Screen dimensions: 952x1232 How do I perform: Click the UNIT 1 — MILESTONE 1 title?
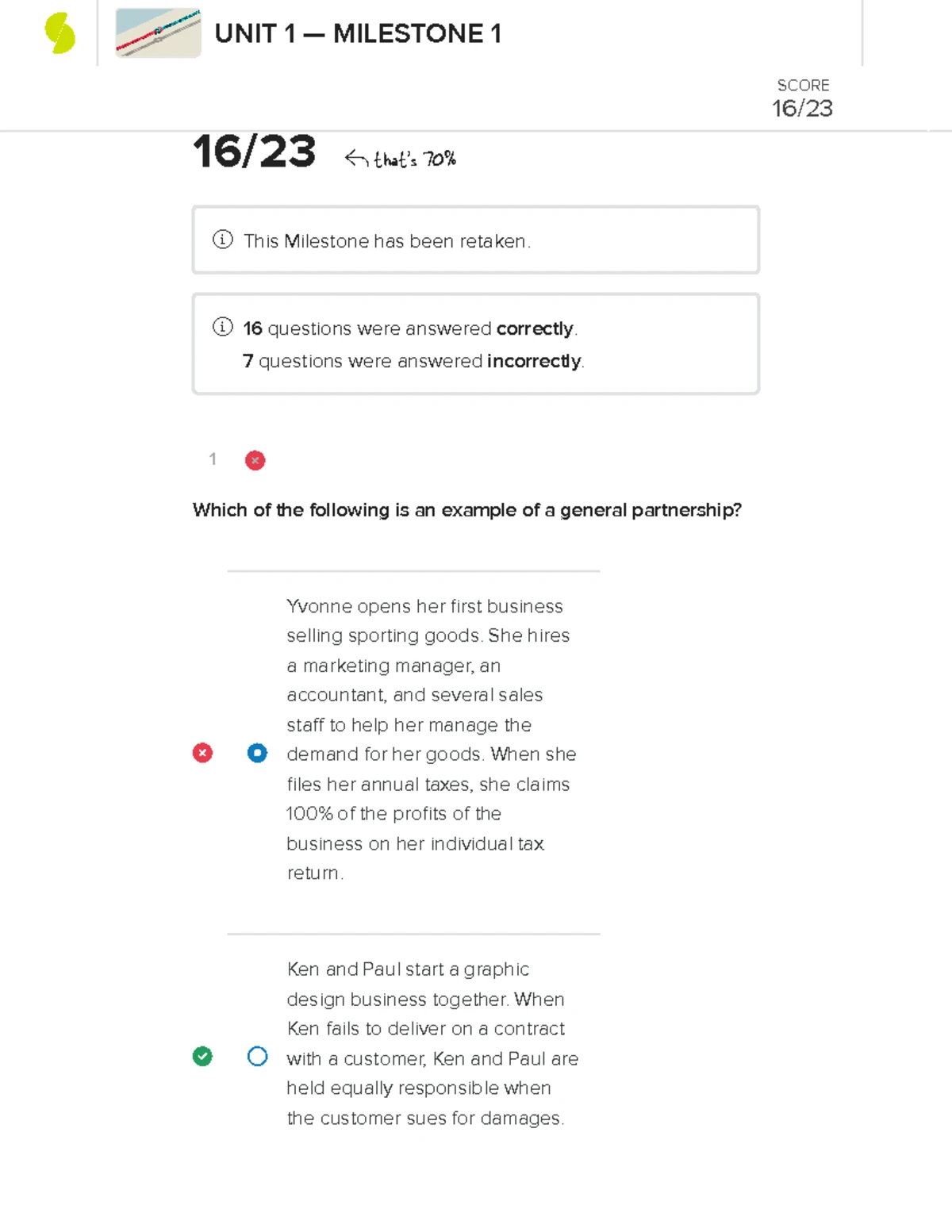click(358, 34)
